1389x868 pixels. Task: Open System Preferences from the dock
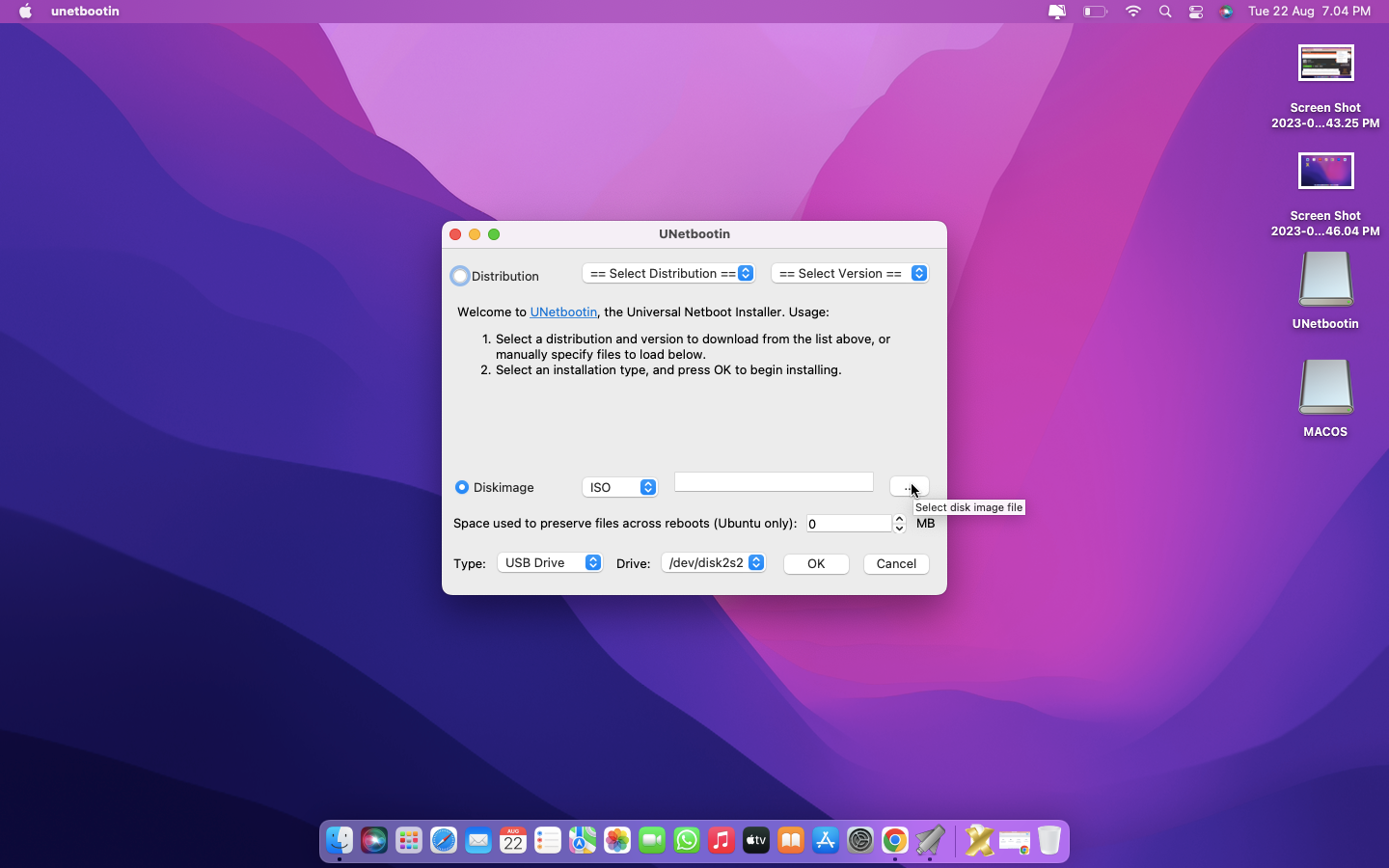[x=859, y=841]
